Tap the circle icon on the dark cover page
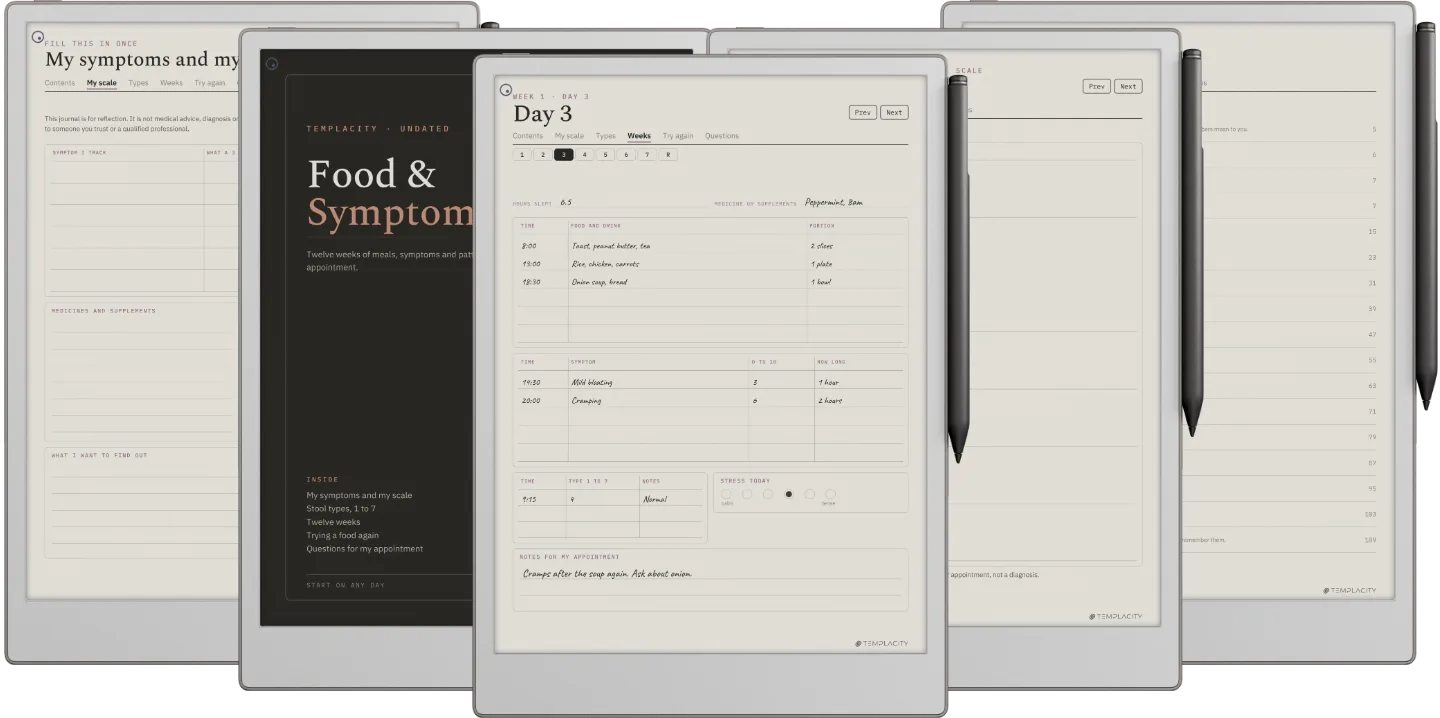 [x=272, y=64]
